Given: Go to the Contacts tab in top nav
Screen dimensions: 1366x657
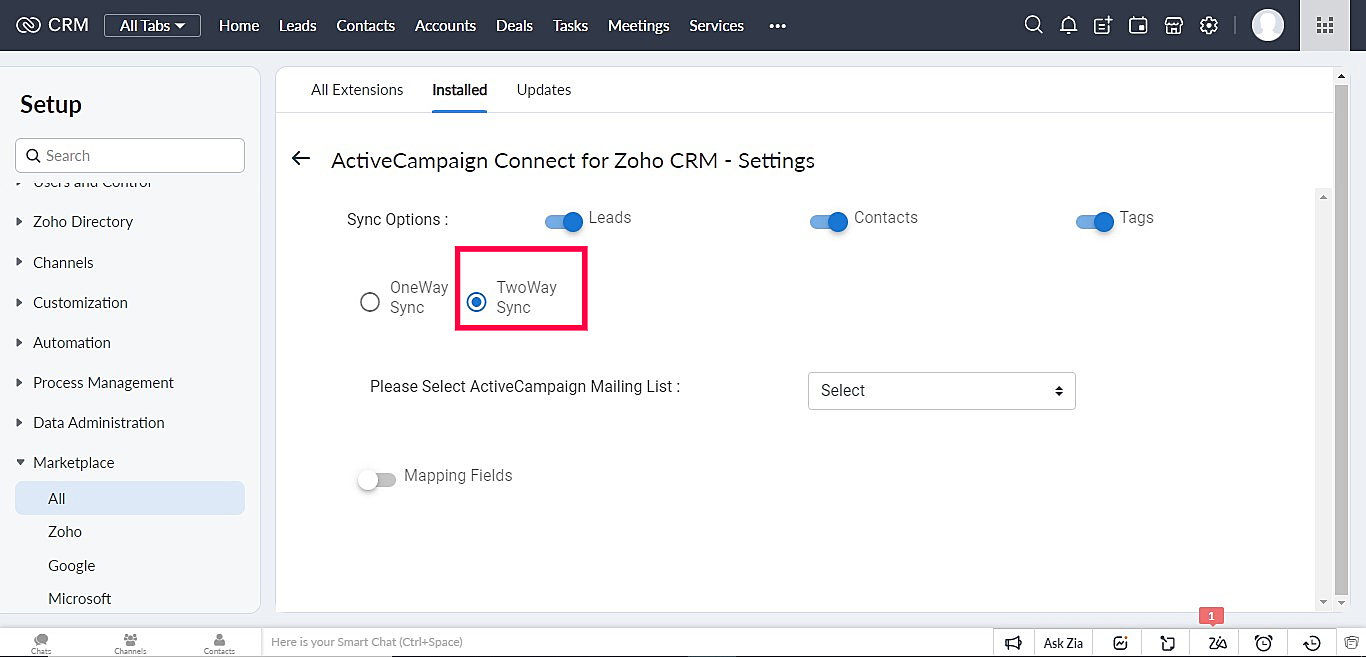Looking at the screenshot, I should click(366, 26).
